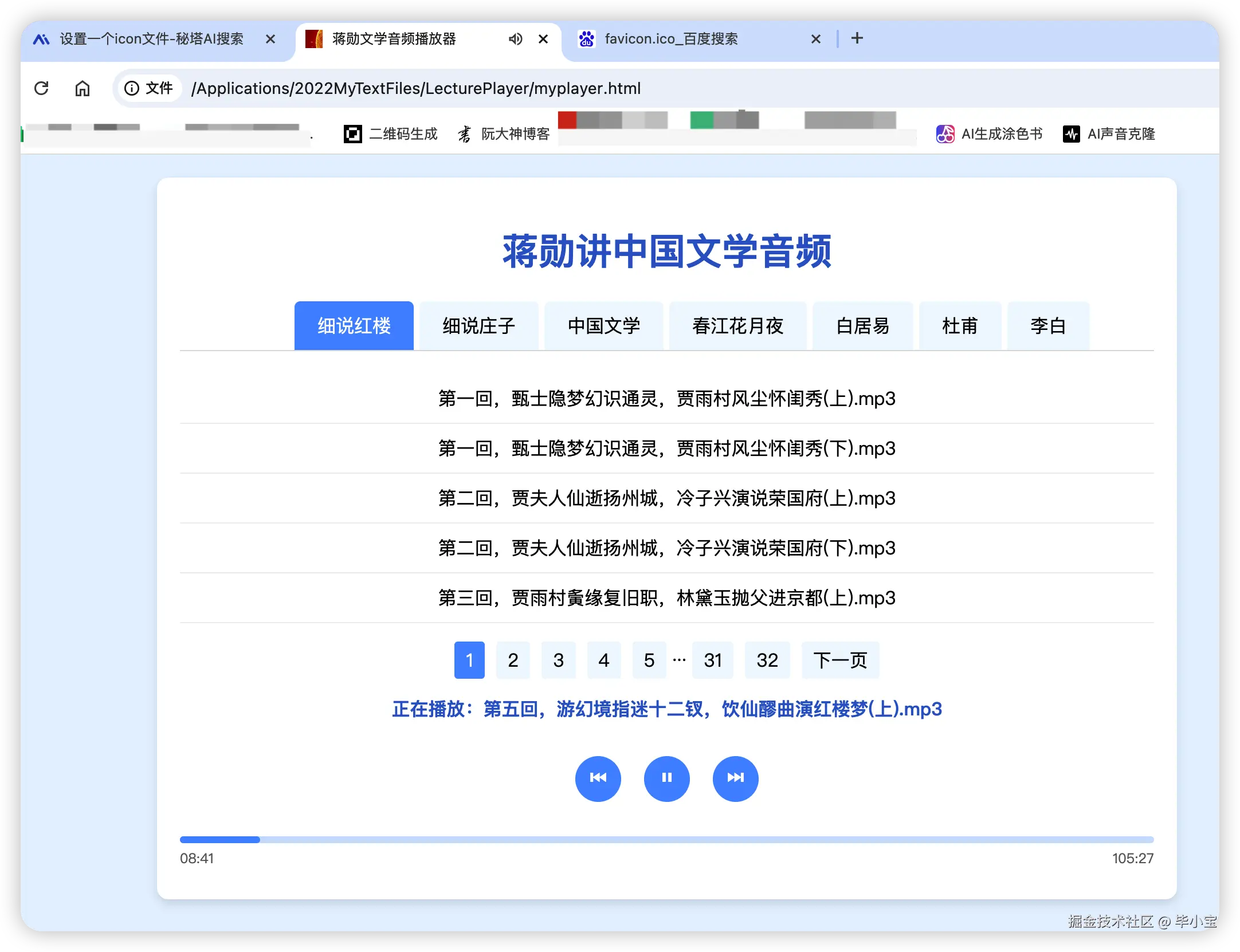Go to the browser home icon
This screenshot has height=952, width=1240.
[83, 88]
